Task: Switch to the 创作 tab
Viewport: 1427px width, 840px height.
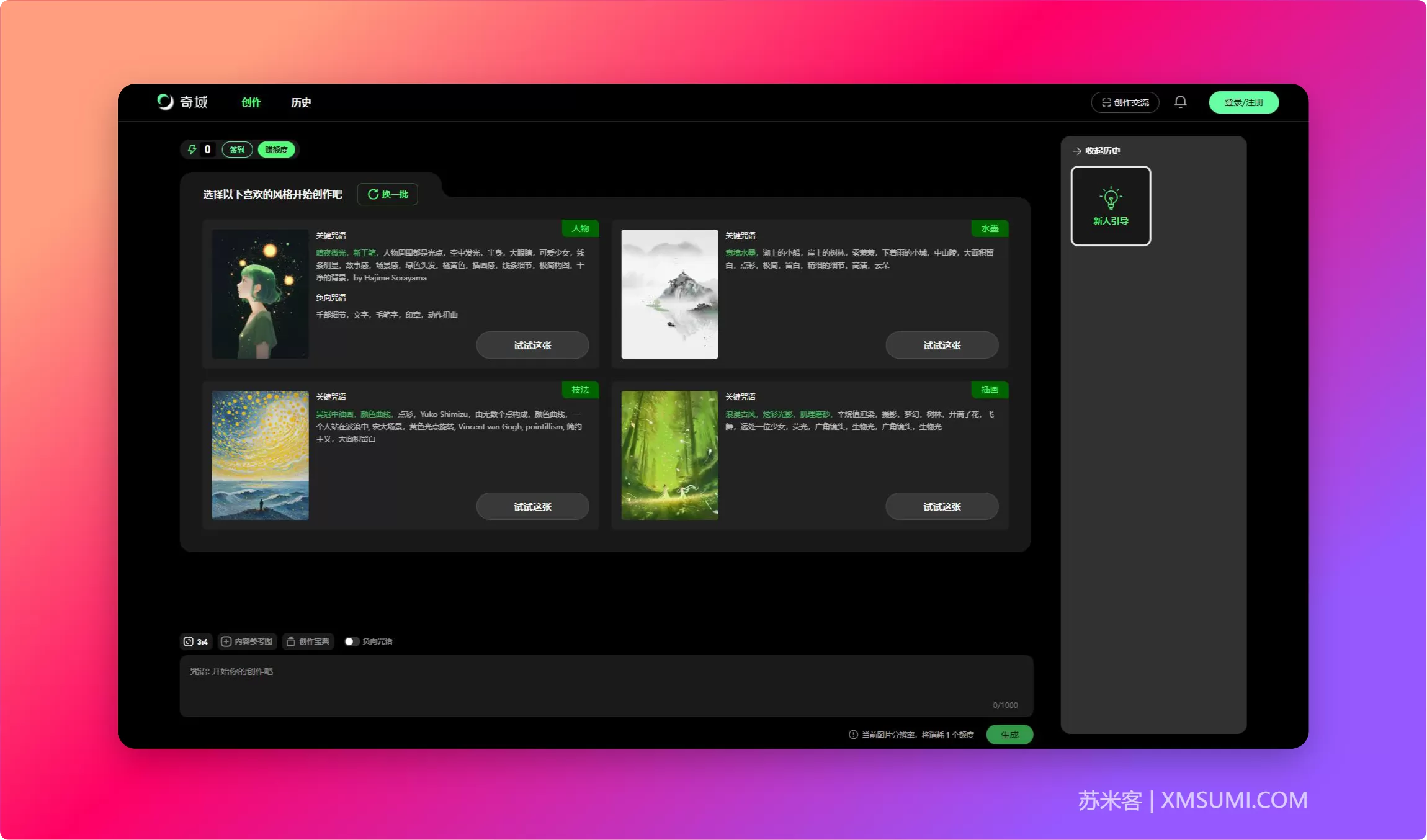Action: (251, 102)
